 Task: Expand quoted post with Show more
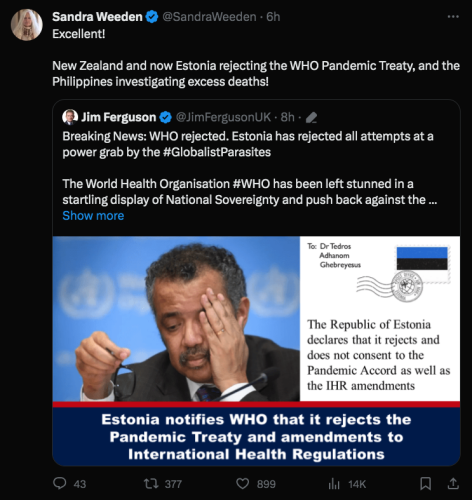(x=93, y=216)
